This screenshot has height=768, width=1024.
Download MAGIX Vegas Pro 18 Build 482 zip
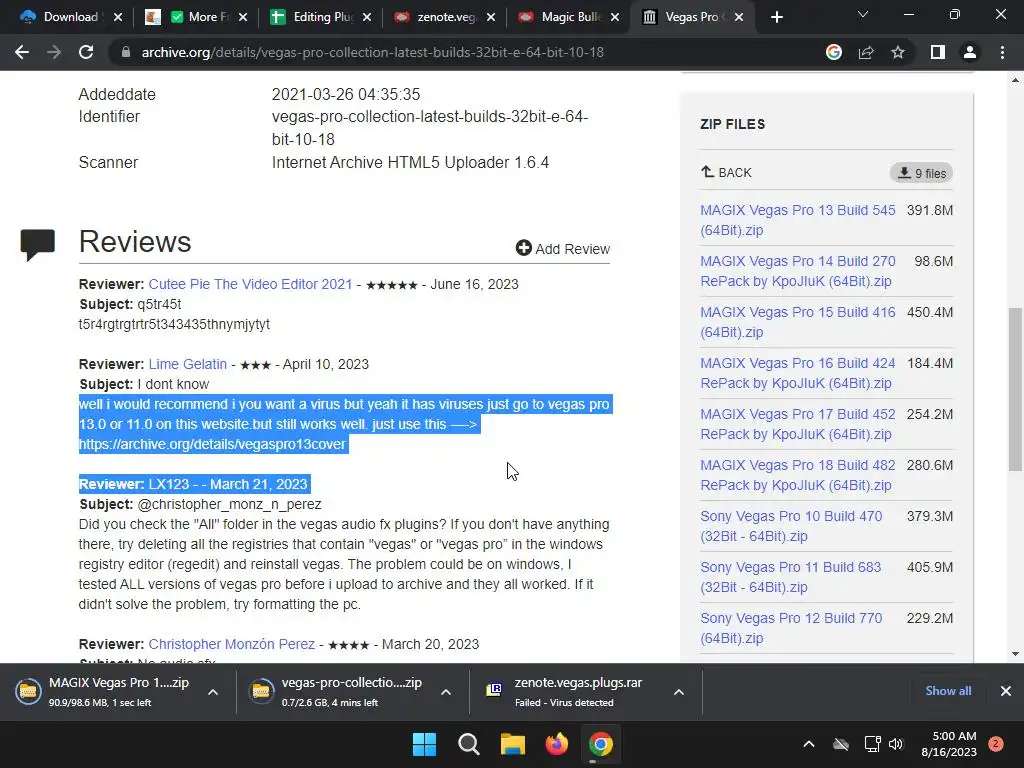797,475
